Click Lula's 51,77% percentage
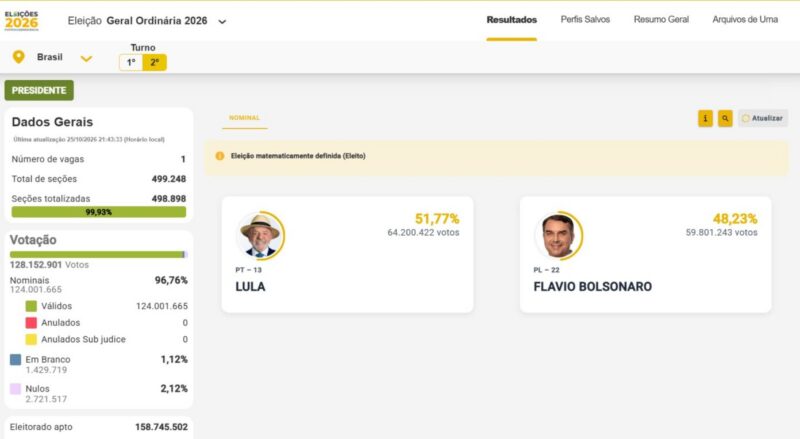This screenshot has width=800, height=439. [x=437, y=219]
